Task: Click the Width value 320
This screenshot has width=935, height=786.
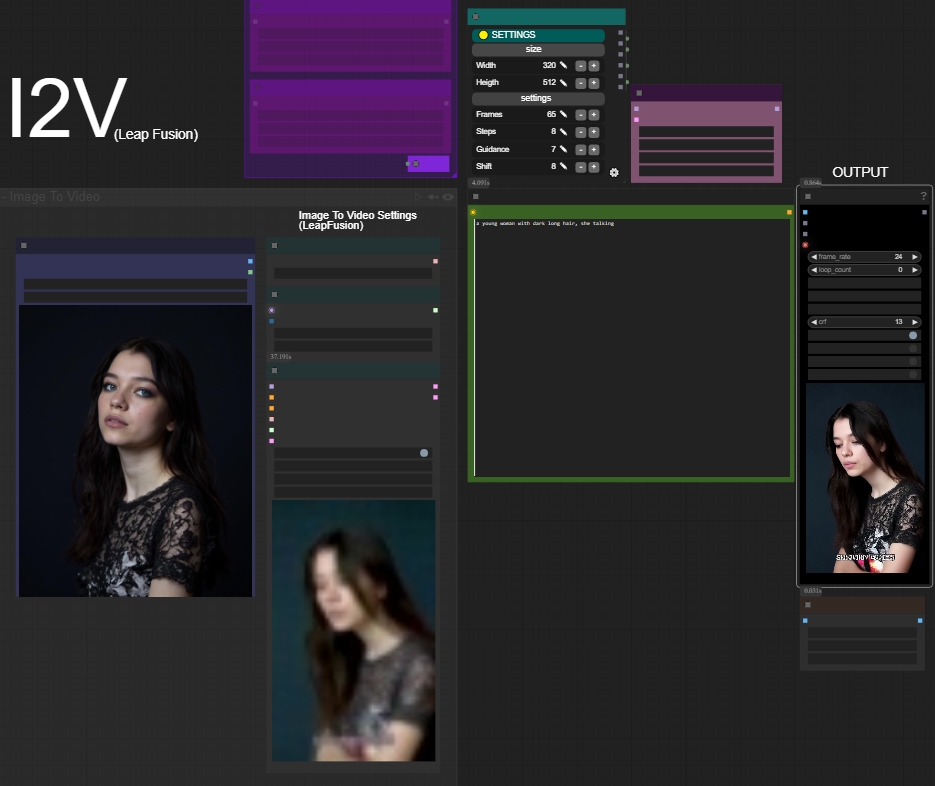Action: [549, 65]
